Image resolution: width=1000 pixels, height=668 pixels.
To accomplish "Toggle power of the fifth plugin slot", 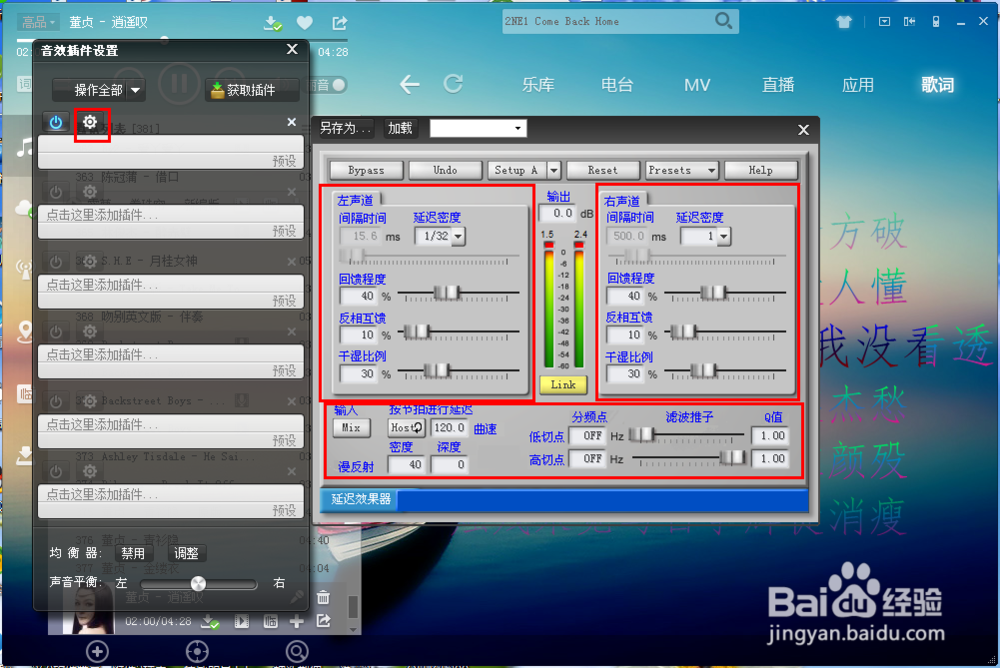I will [56, 401].
